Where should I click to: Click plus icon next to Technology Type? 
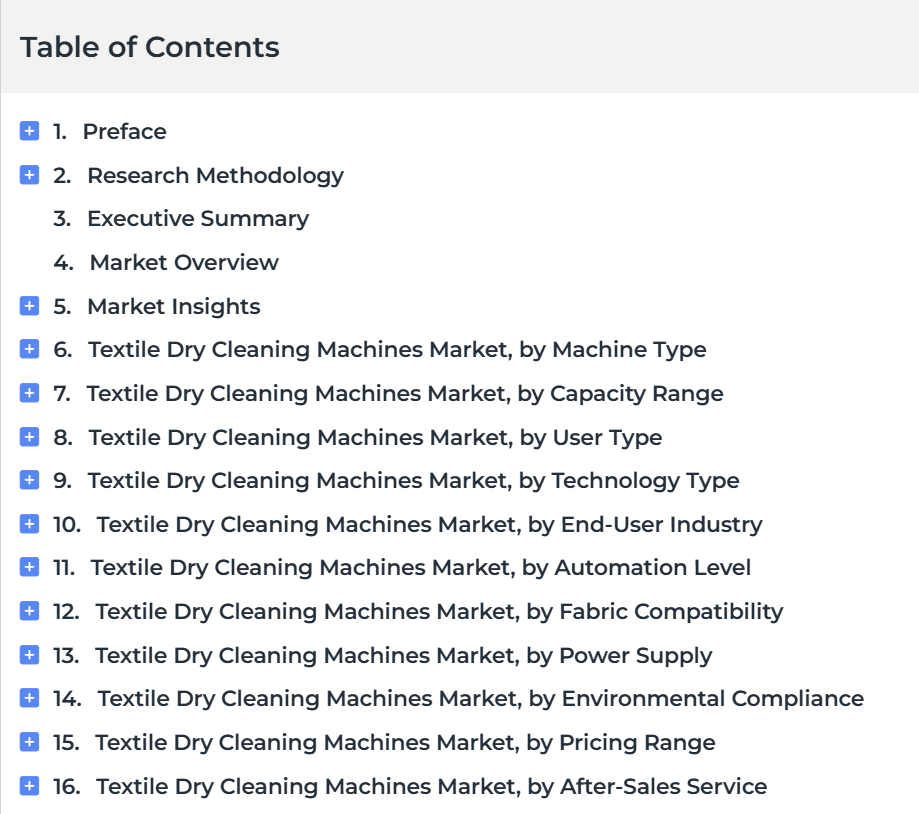[29, 480]
